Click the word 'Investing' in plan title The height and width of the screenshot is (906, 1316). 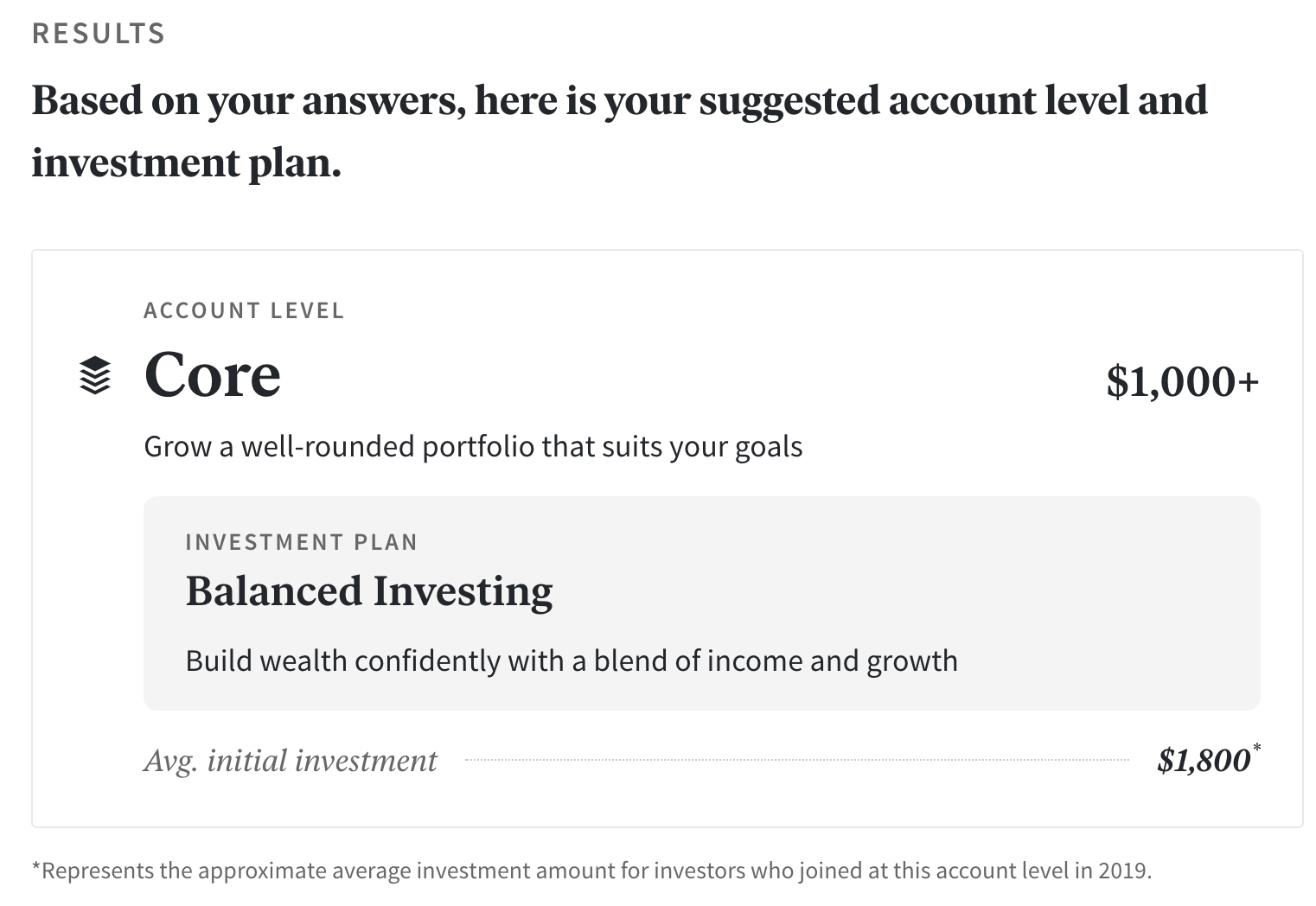tap(463, 592)
